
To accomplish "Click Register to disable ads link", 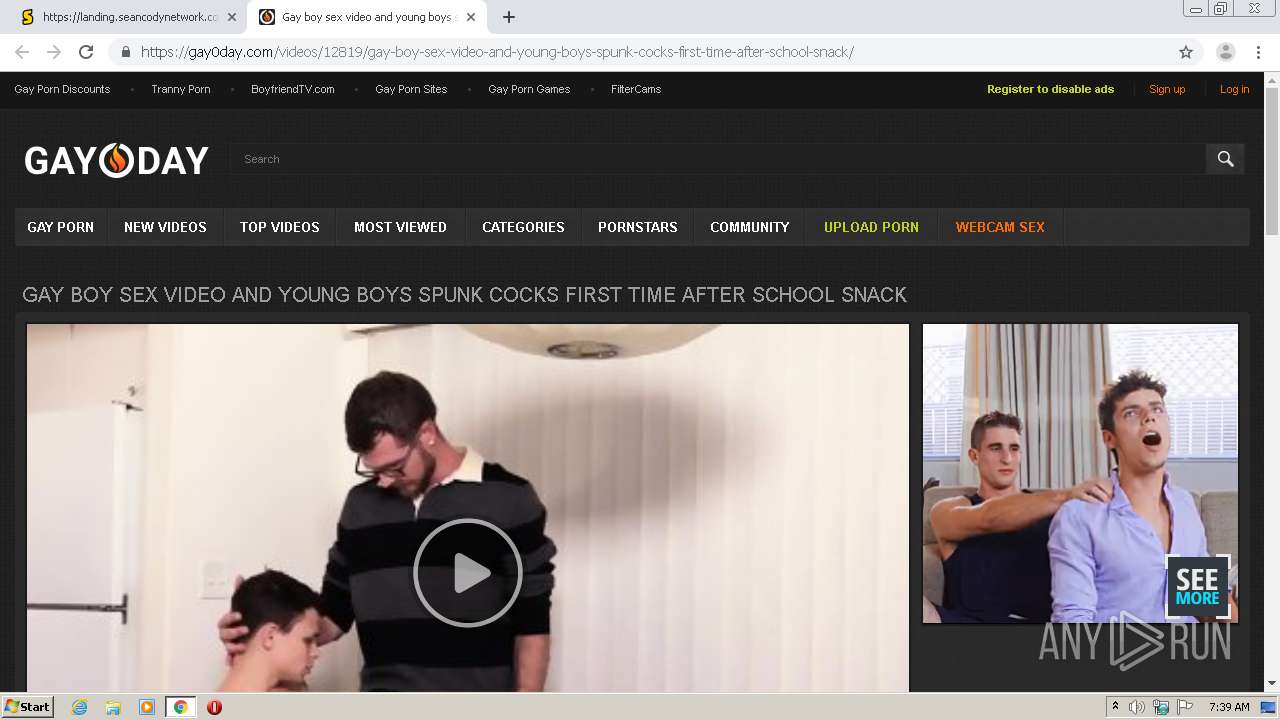I will pos(1050,89).
